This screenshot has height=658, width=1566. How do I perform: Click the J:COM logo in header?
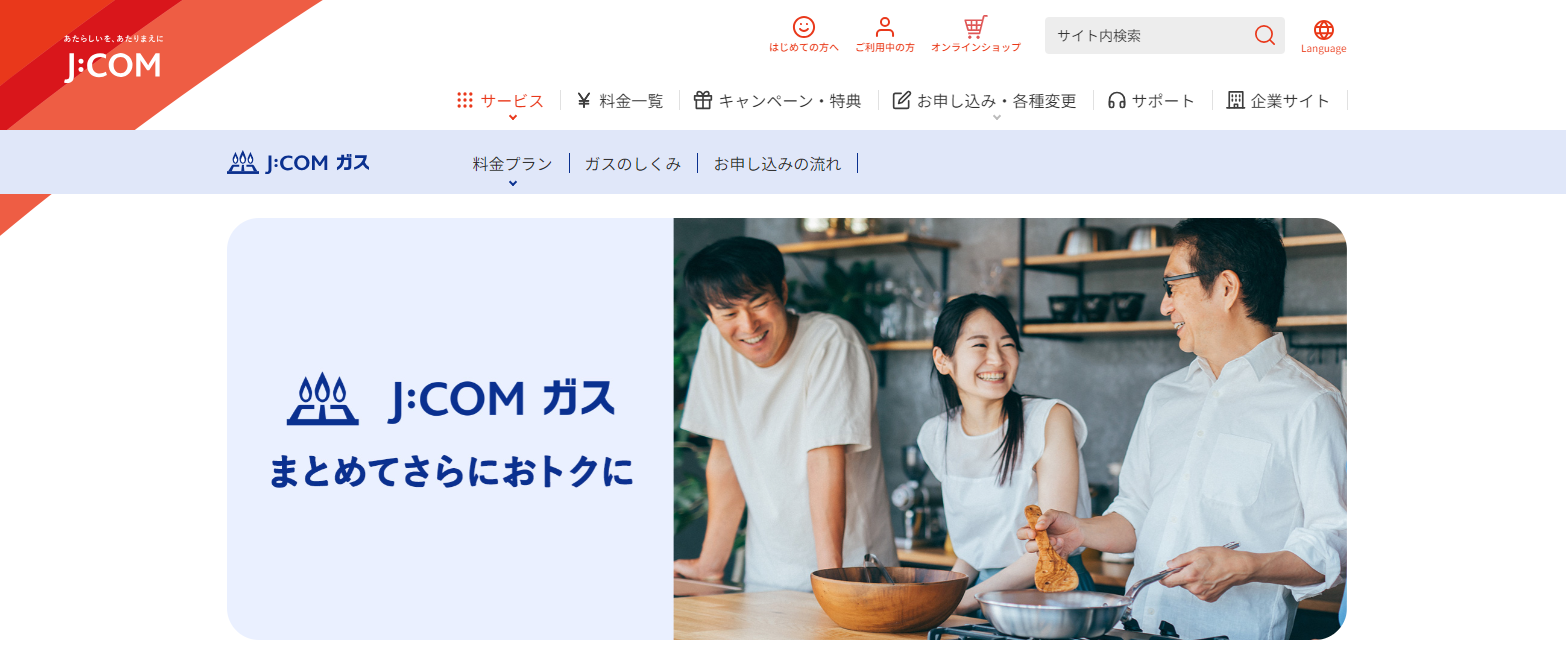[113, 60]
